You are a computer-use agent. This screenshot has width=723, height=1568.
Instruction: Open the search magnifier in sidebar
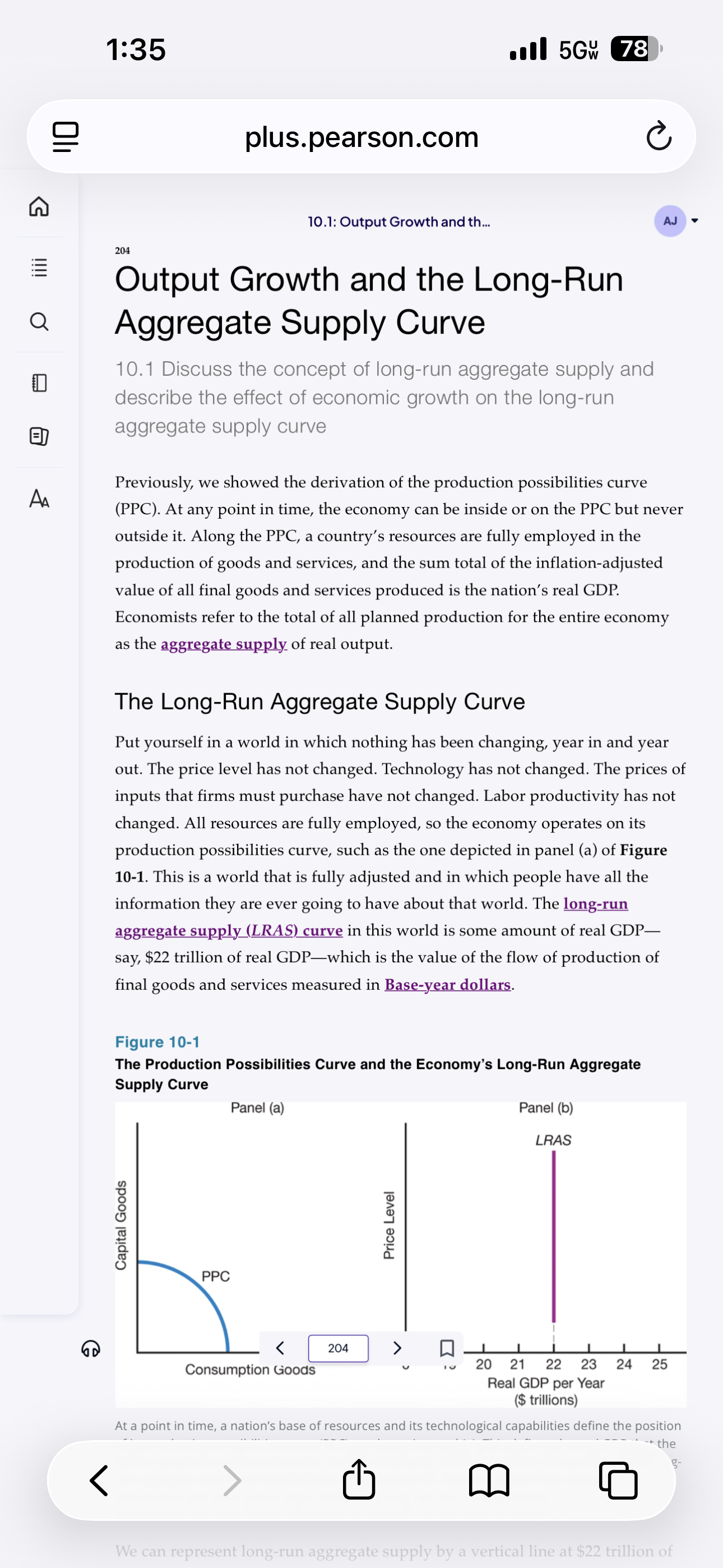[39, 321]
